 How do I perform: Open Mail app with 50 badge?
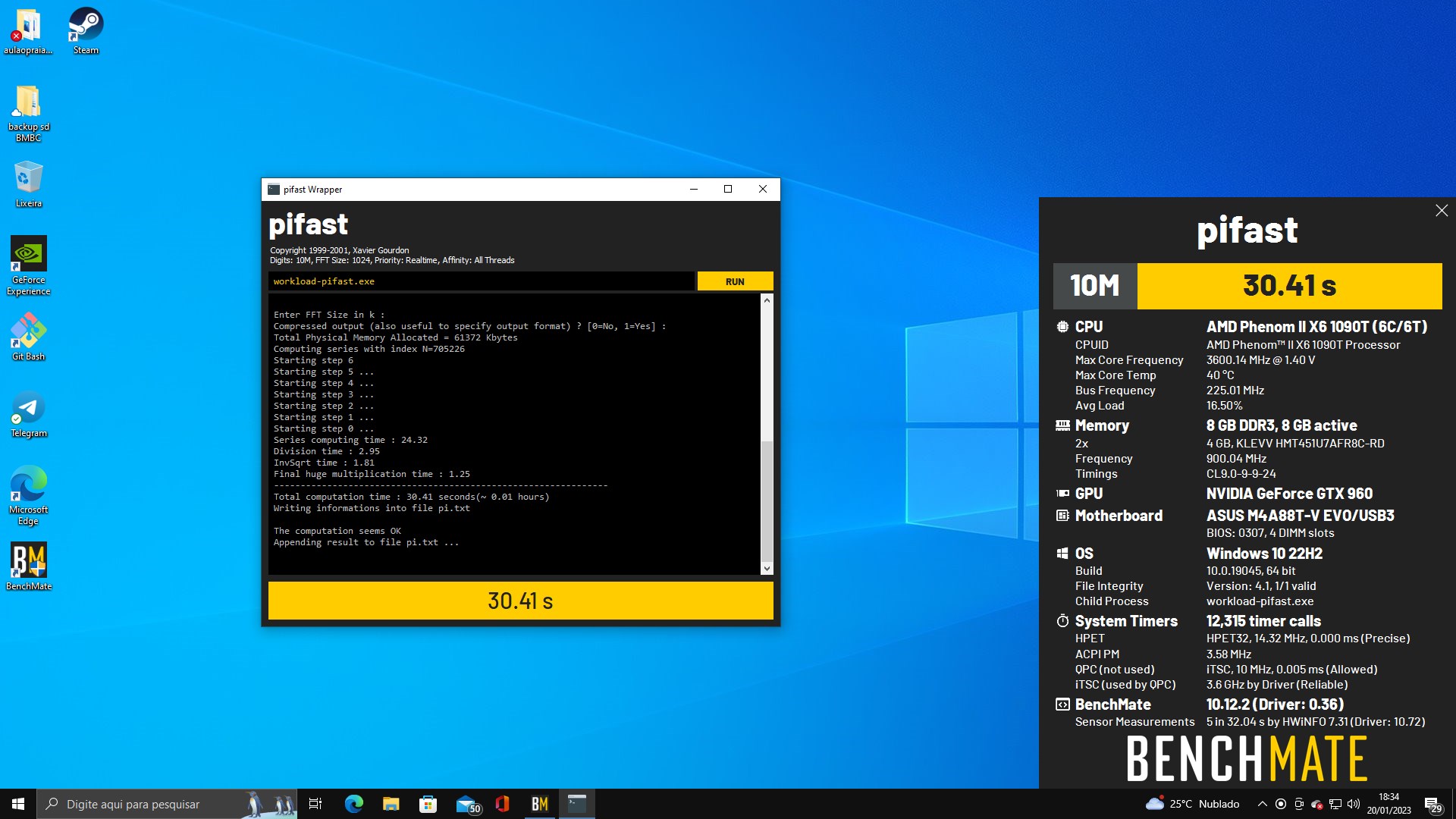pos(467,804)
